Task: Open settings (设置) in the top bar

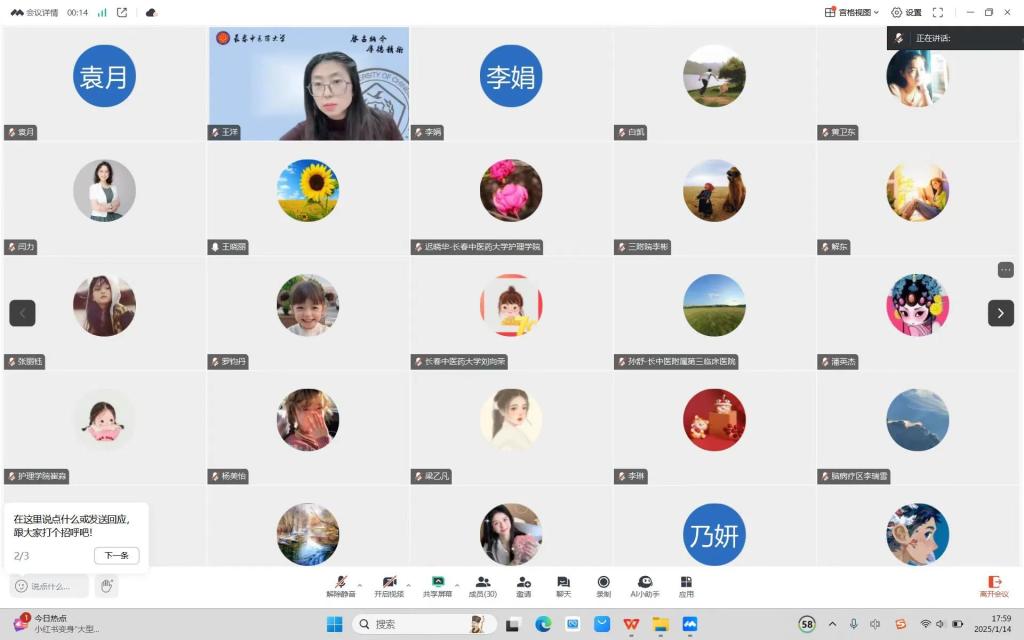Action: coord(906,12)
